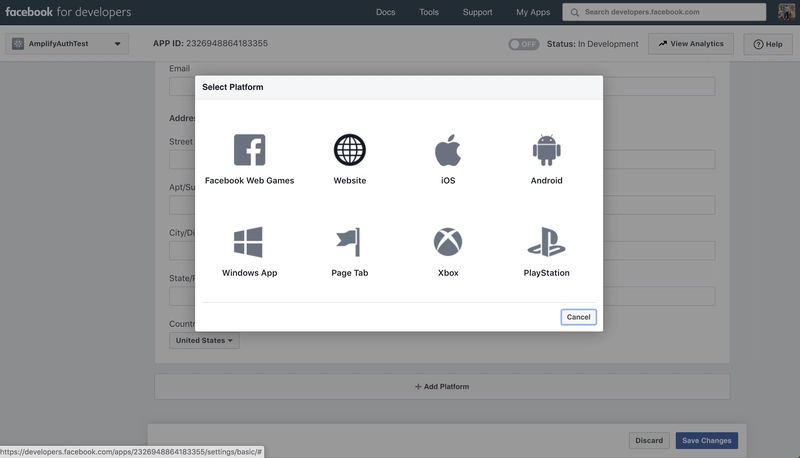Toggle the app status OFF switch
Screen dimensions: 800x458
click(x=523, y=44)
